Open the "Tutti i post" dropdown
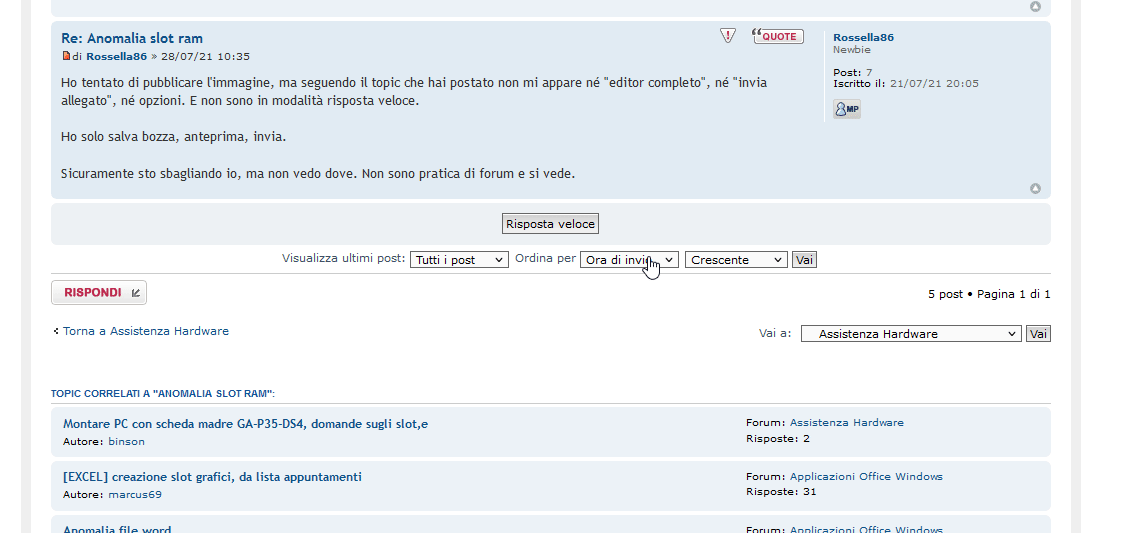Image resolution: width=1124 pixels, height=533 pixels. point(459,260)
